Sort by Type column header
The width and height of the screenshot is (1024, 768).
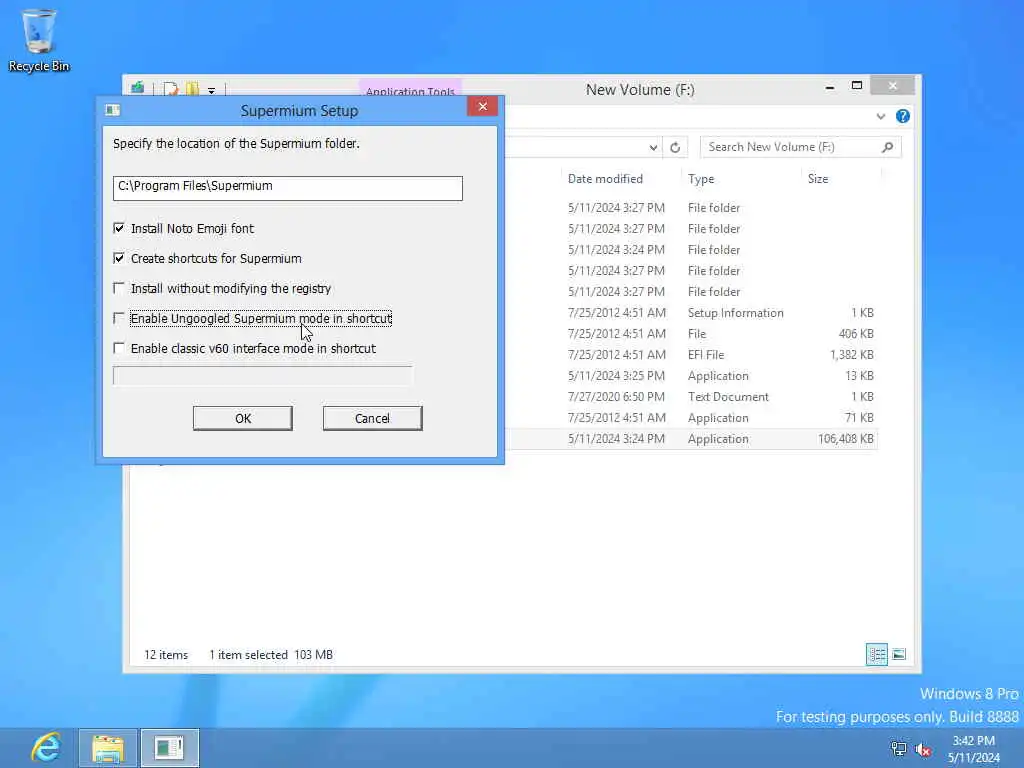coord(701,179)
